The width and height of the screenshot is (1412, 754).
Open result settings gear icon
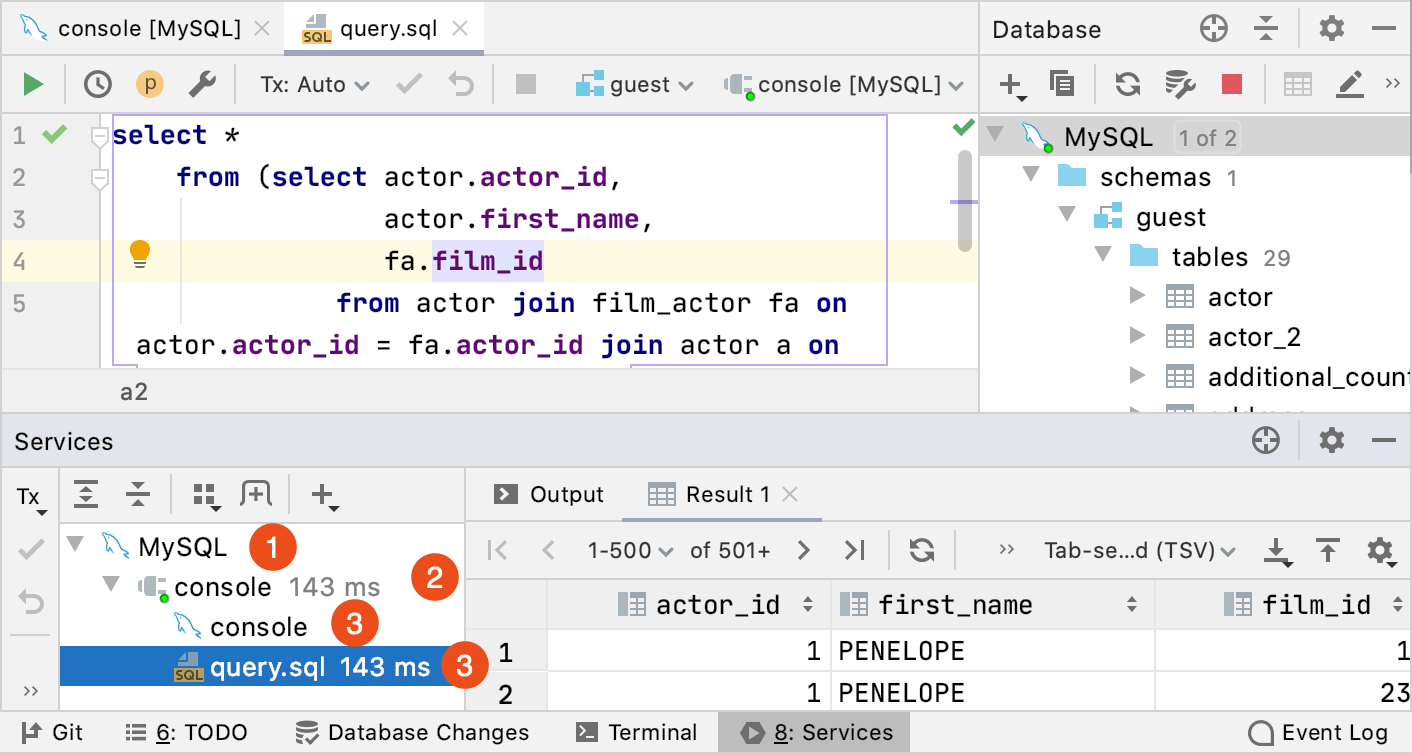[x=1380, y=551]
